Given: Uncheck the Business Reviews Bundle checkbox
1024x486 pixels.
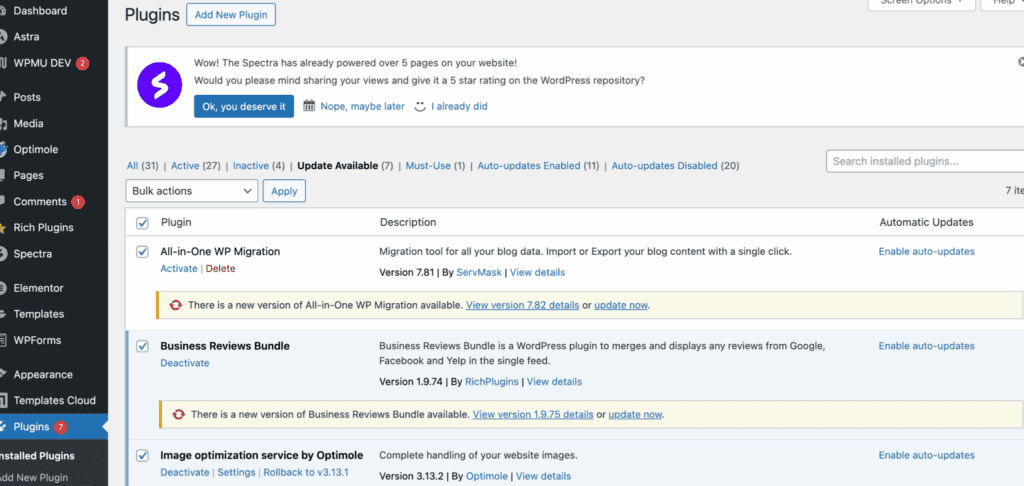Looking at the screenshot, I should point(142,346).
